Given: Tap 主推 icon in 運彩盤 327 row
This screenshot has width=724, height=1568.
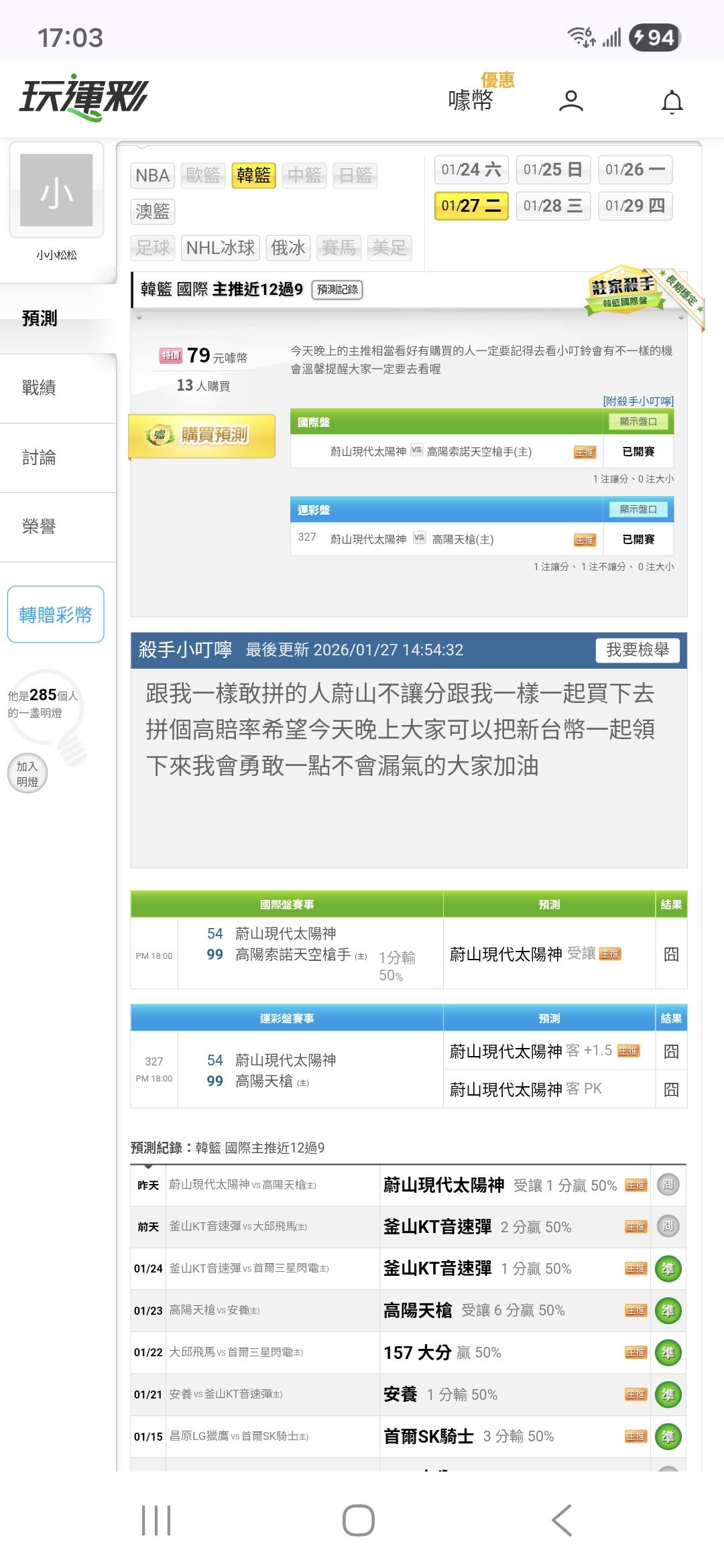Looking at the screenshot, I should coord(585,540).
